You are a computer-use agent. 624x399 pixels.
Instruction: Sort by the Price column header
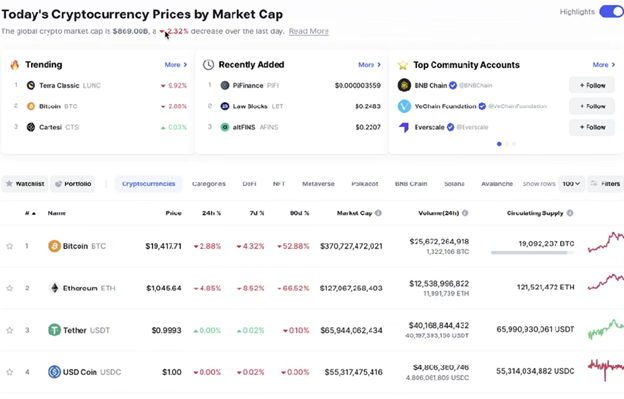174,213
